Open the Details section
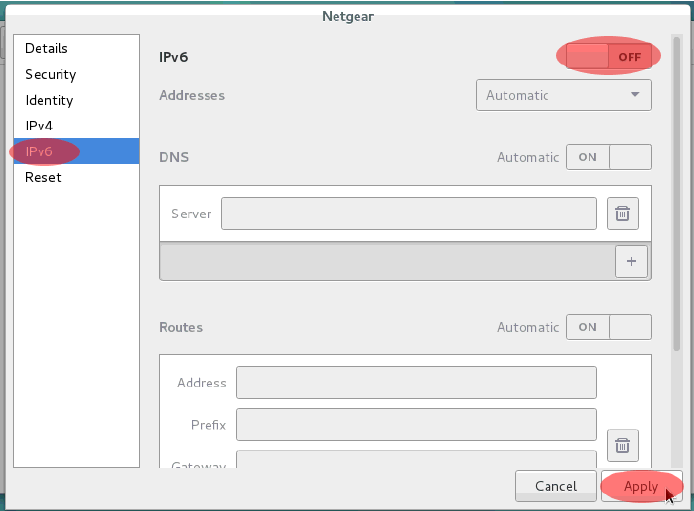Screen dimensions: 694x511 77,48
